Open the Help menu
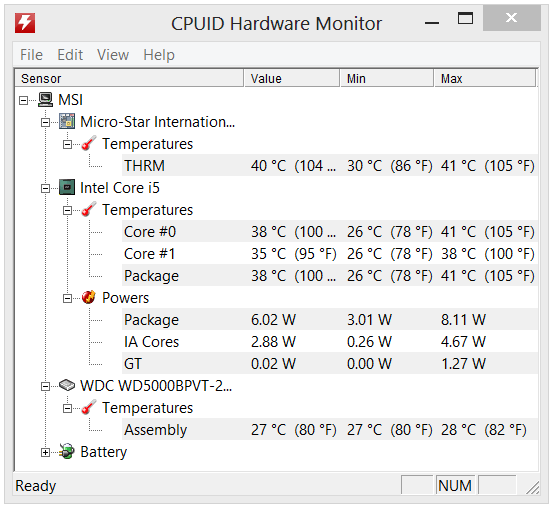Screen dimensions: 553x507 159,55
